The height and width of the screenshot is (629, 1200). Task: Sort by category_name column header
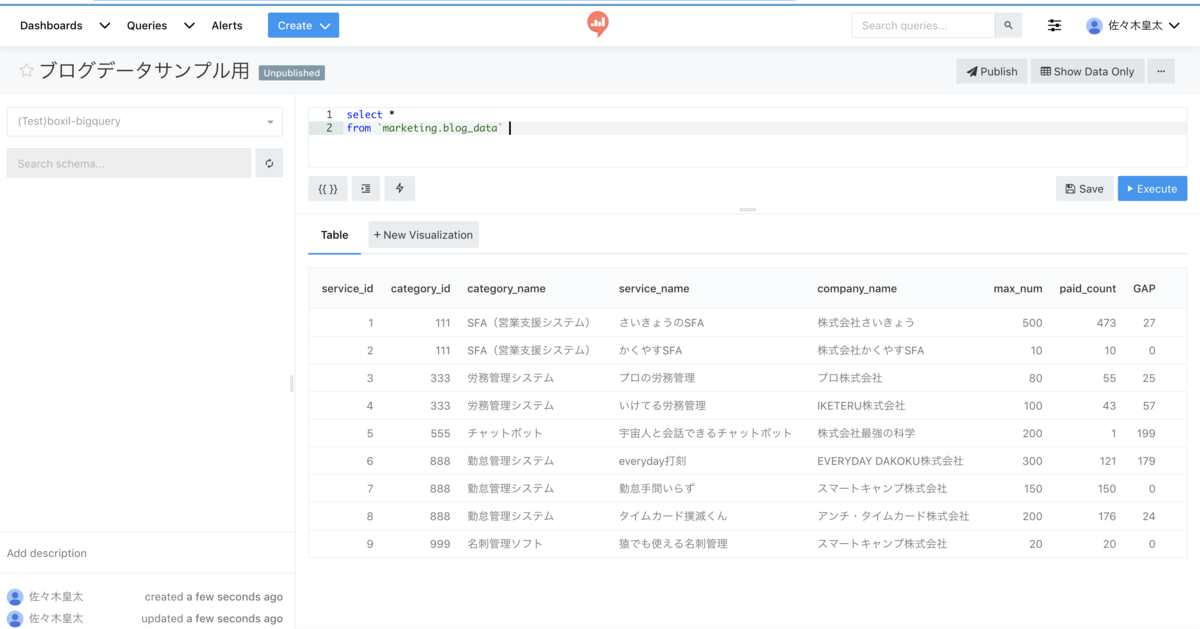(x=506, y=288)
